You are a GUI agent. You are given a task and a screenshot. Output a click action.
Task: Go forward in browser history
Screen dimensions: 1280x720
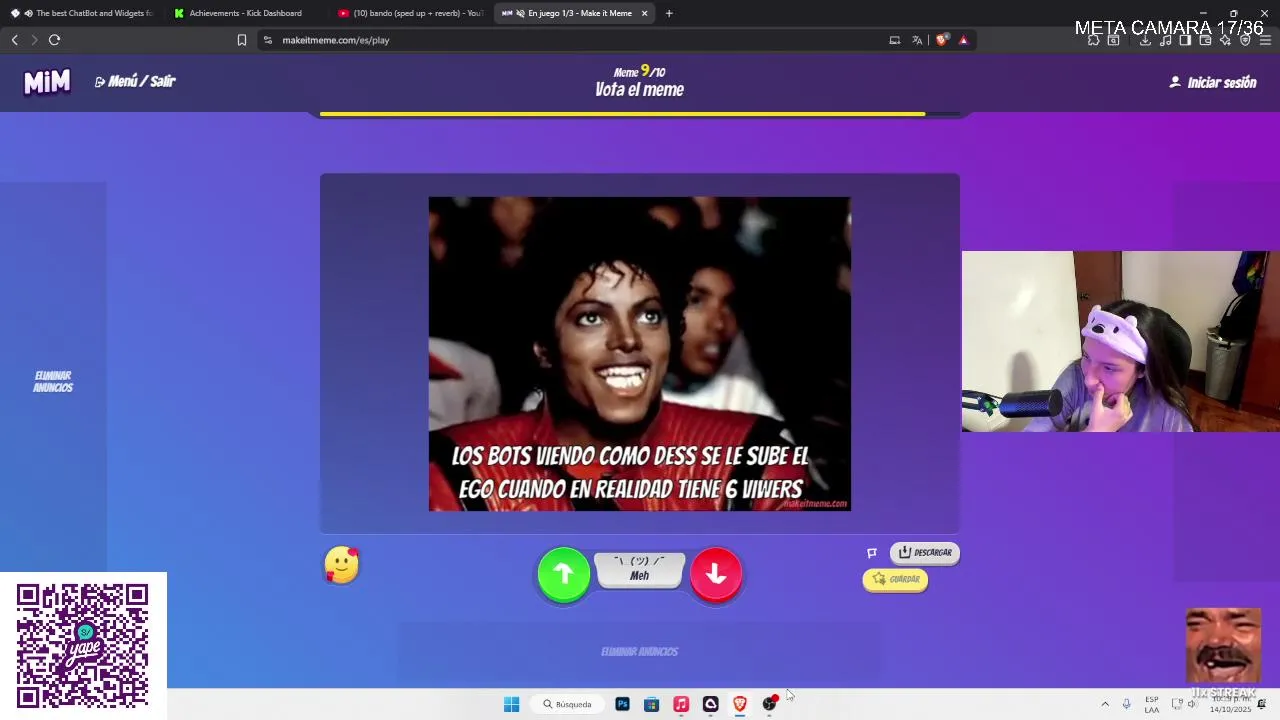click(34, 40)
